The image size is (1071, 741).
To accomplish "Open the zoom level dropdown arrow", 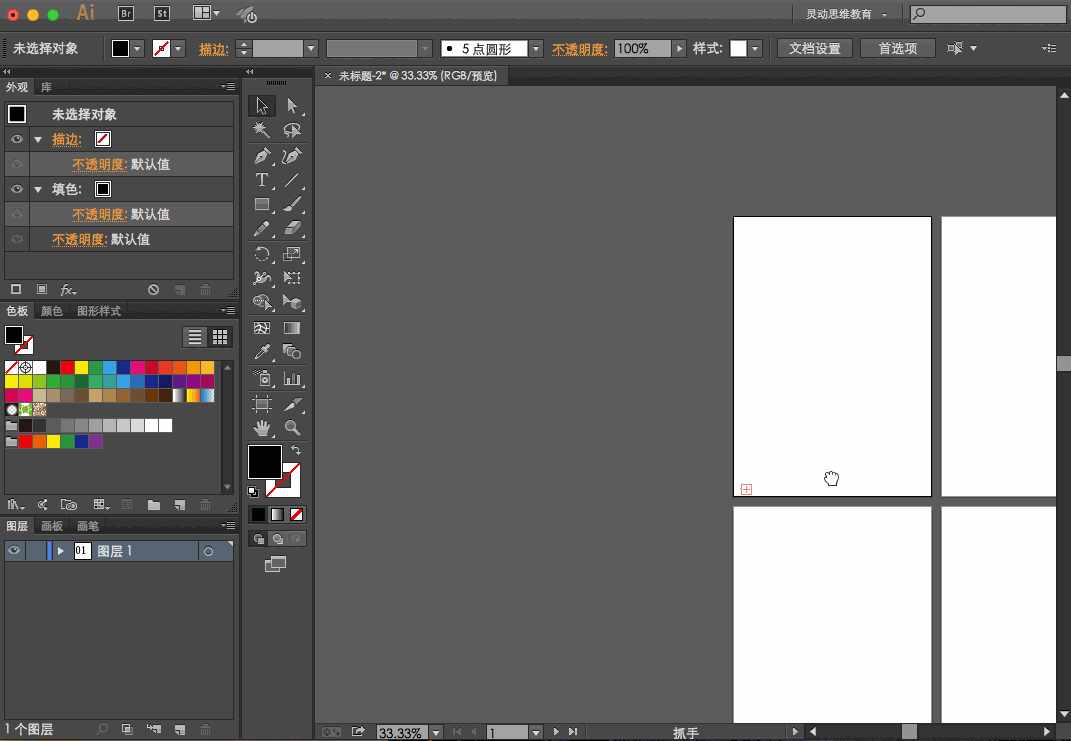I will [x=436, y=732].
